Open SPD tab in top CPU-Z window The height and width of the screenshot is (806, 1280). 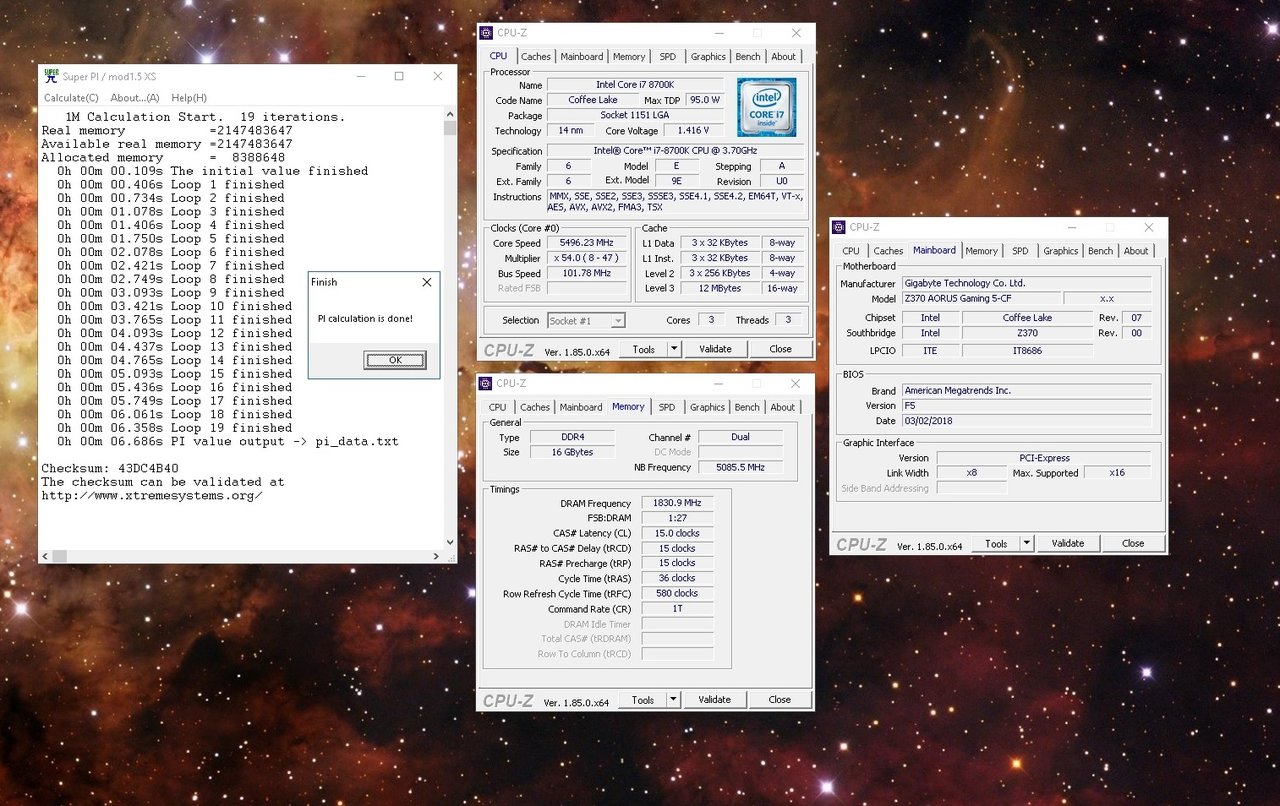point(667,57)
